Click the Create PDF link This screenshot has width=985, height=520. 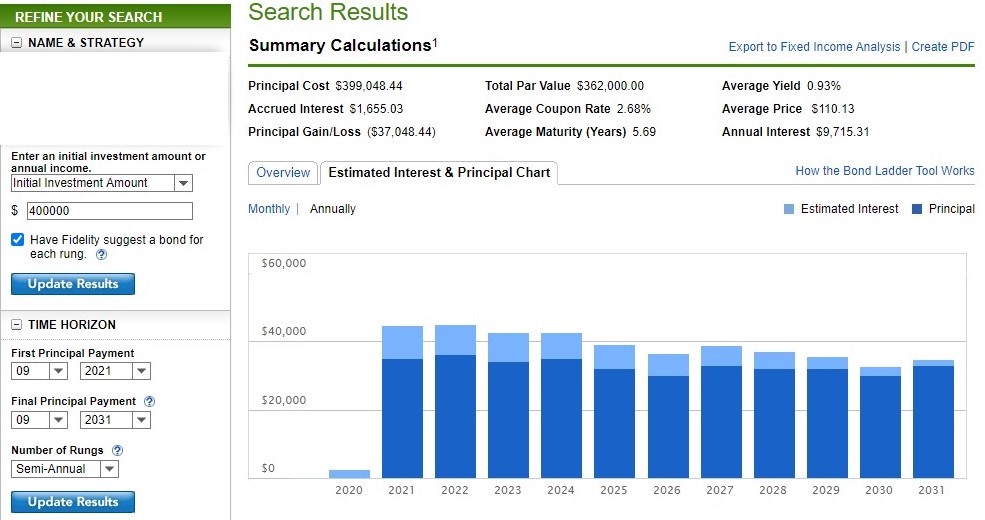943,47
